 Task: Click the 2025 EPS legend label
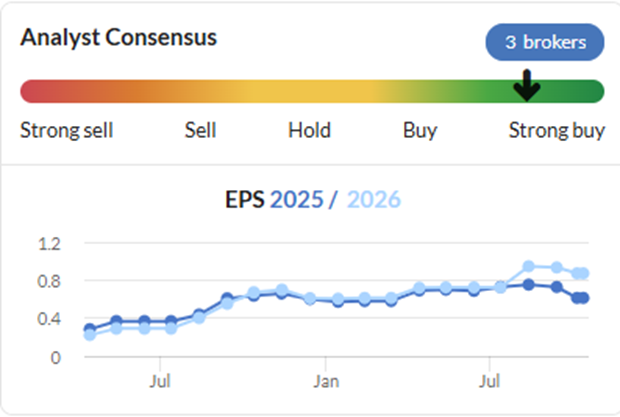pyautogui.click(x=297, y=199)
